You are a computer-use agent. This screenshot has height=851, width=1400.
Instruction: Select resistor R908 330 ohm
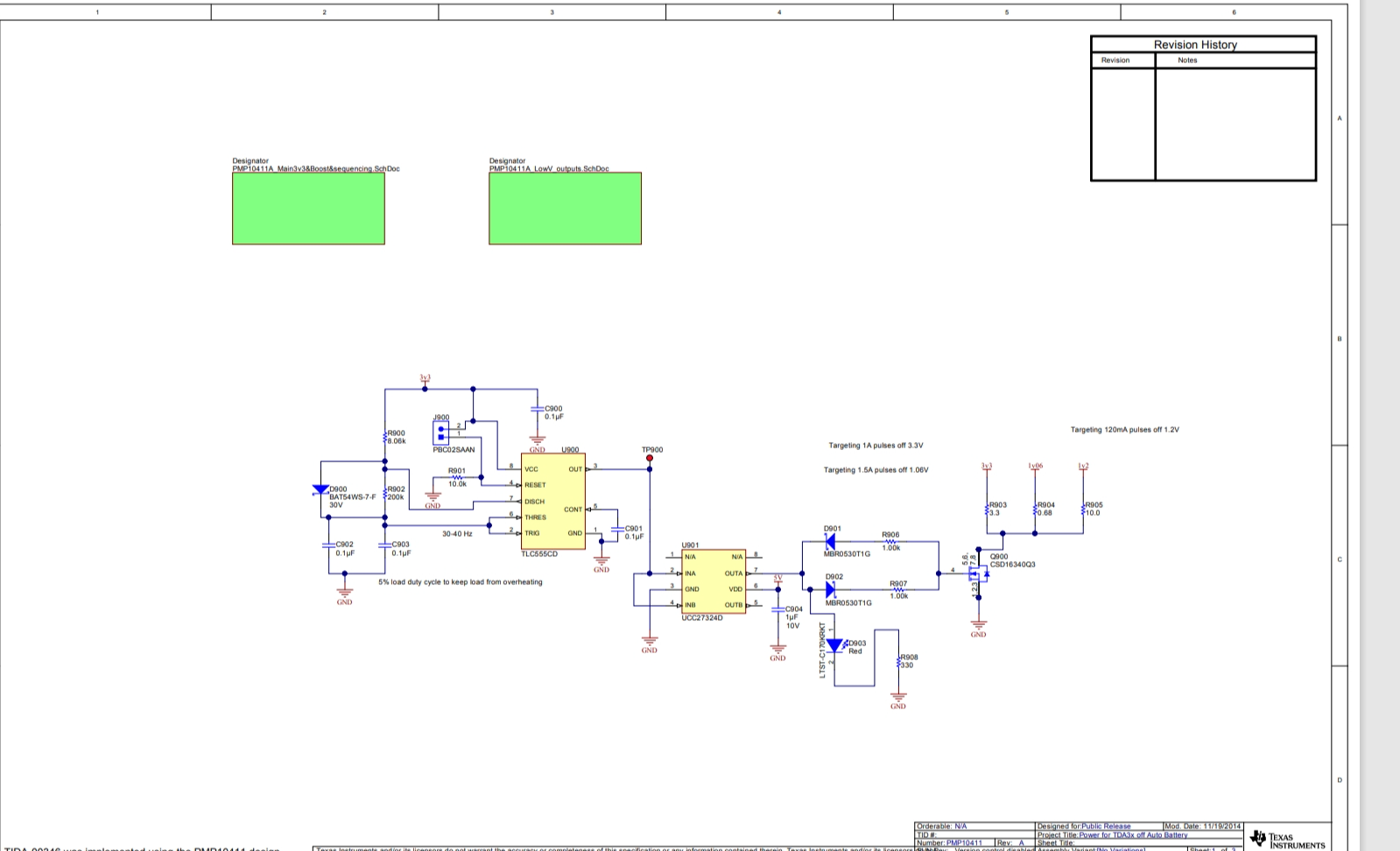tap(898, 662)
